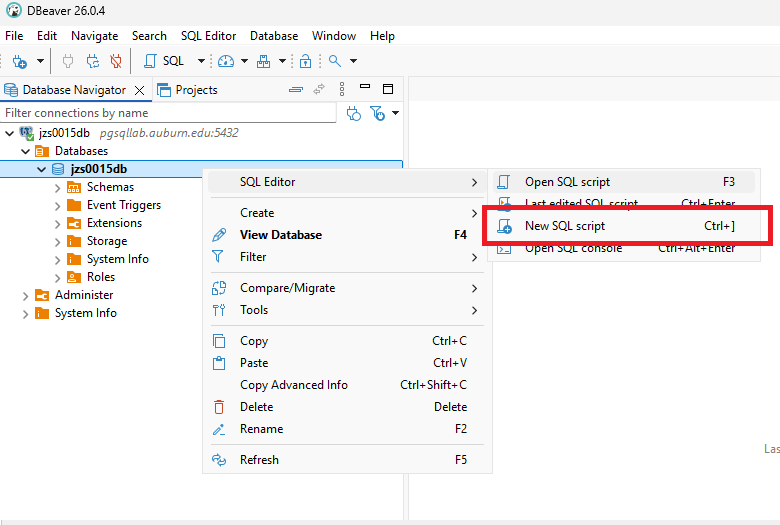This screenshot has height=525, width=780.
Task: Select Roles in the navigator tree
Action: 100,277
